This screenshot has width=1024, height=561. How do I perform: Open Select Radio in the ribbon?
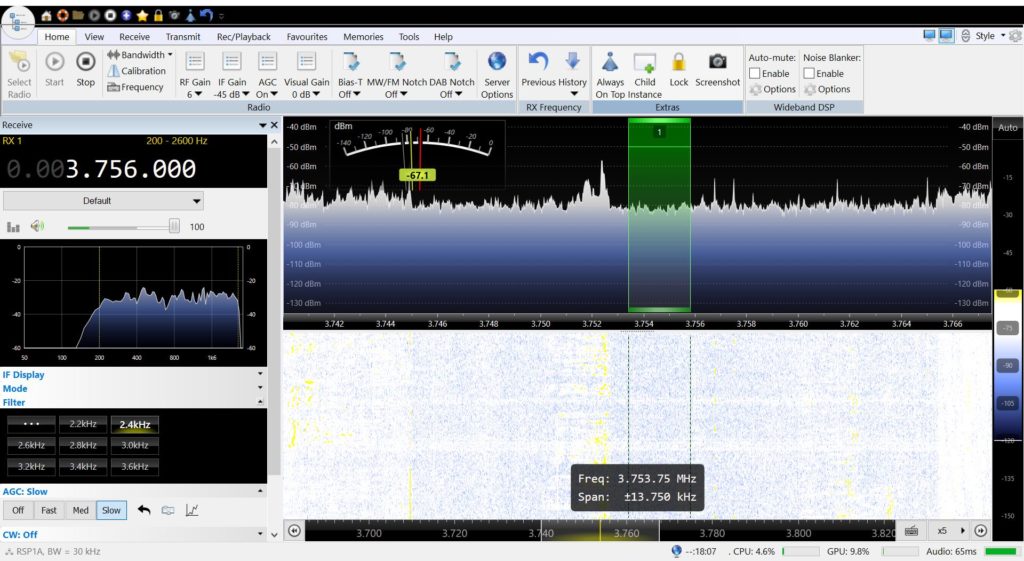click(x=19, y=74)
